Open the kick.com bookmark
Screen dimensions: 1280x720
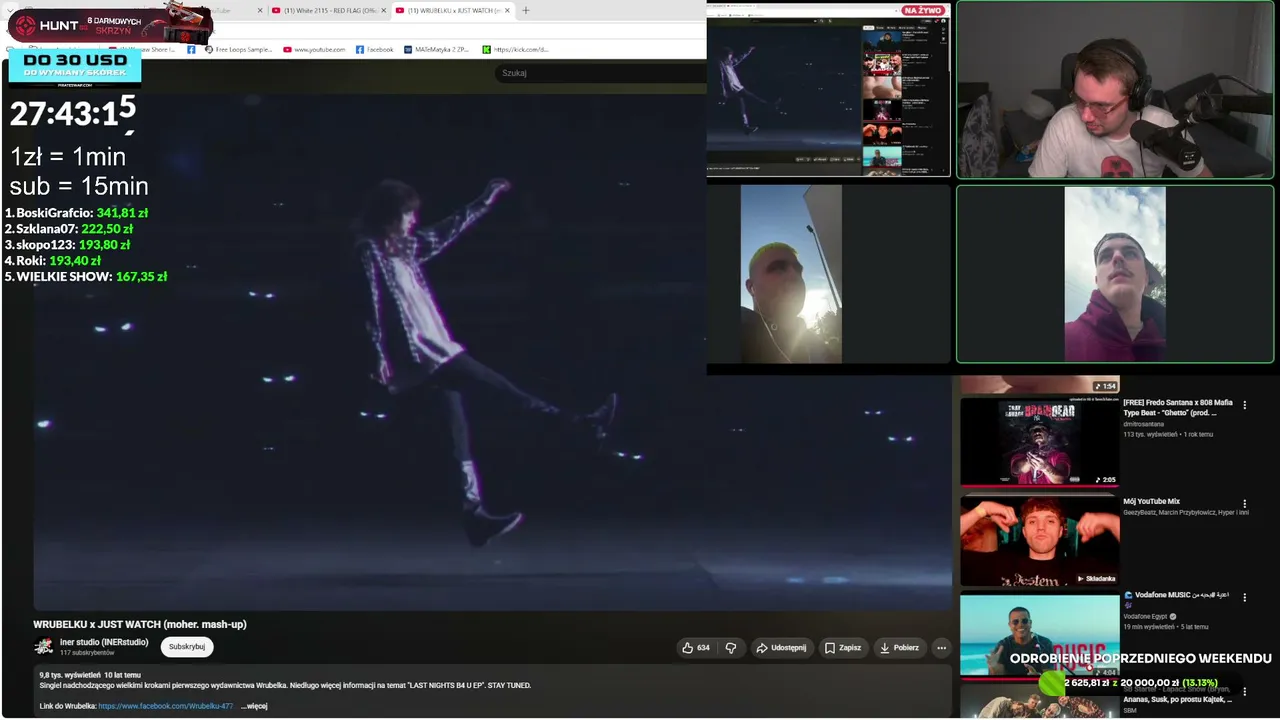point(515,49)
